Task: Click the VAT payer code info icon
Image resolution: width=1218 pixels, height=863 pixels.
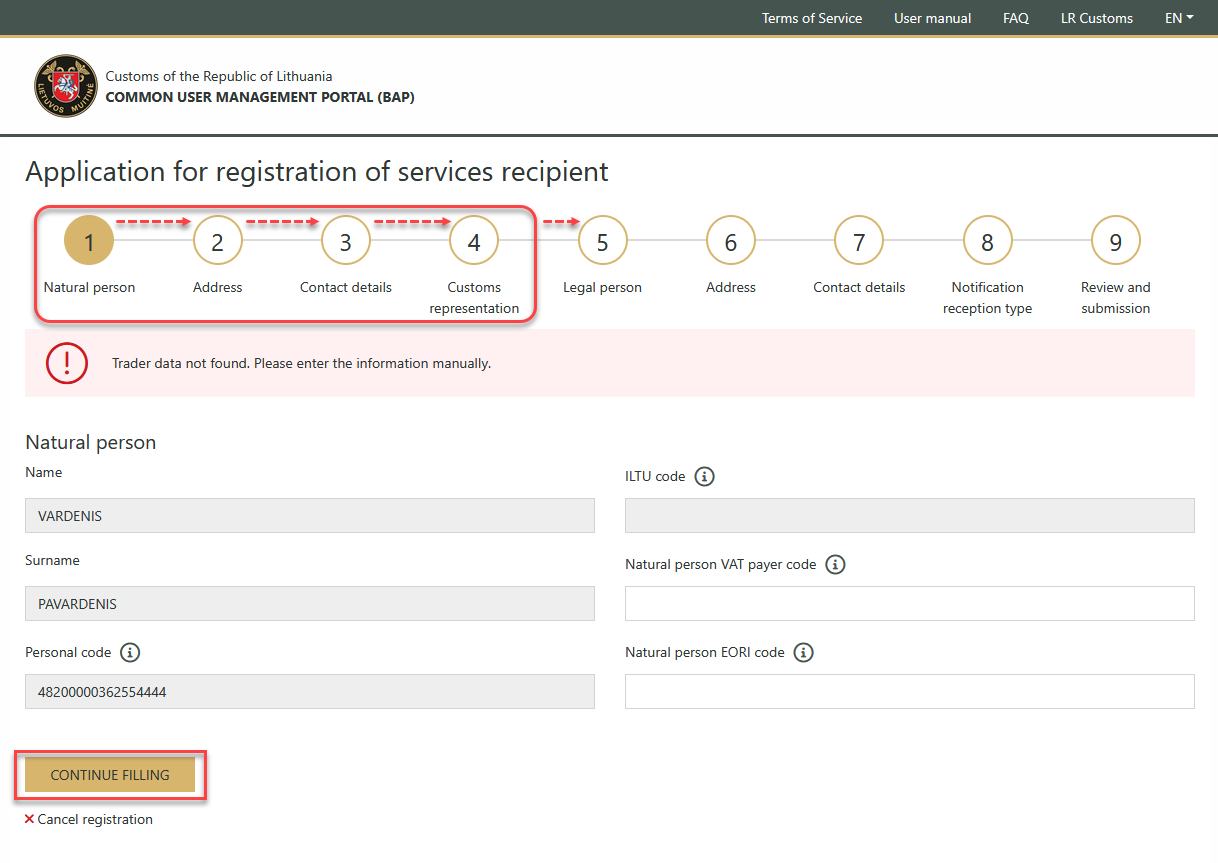Action: pos(836,565)
